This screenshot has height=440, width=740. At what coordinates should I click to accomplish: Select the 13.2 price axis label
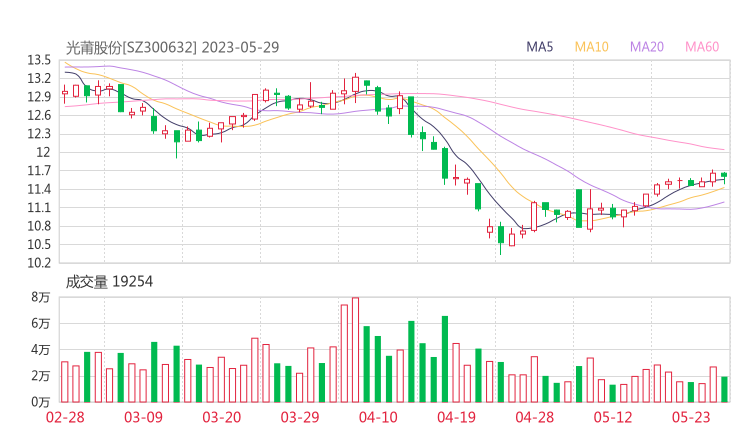(x=39, y=78)
